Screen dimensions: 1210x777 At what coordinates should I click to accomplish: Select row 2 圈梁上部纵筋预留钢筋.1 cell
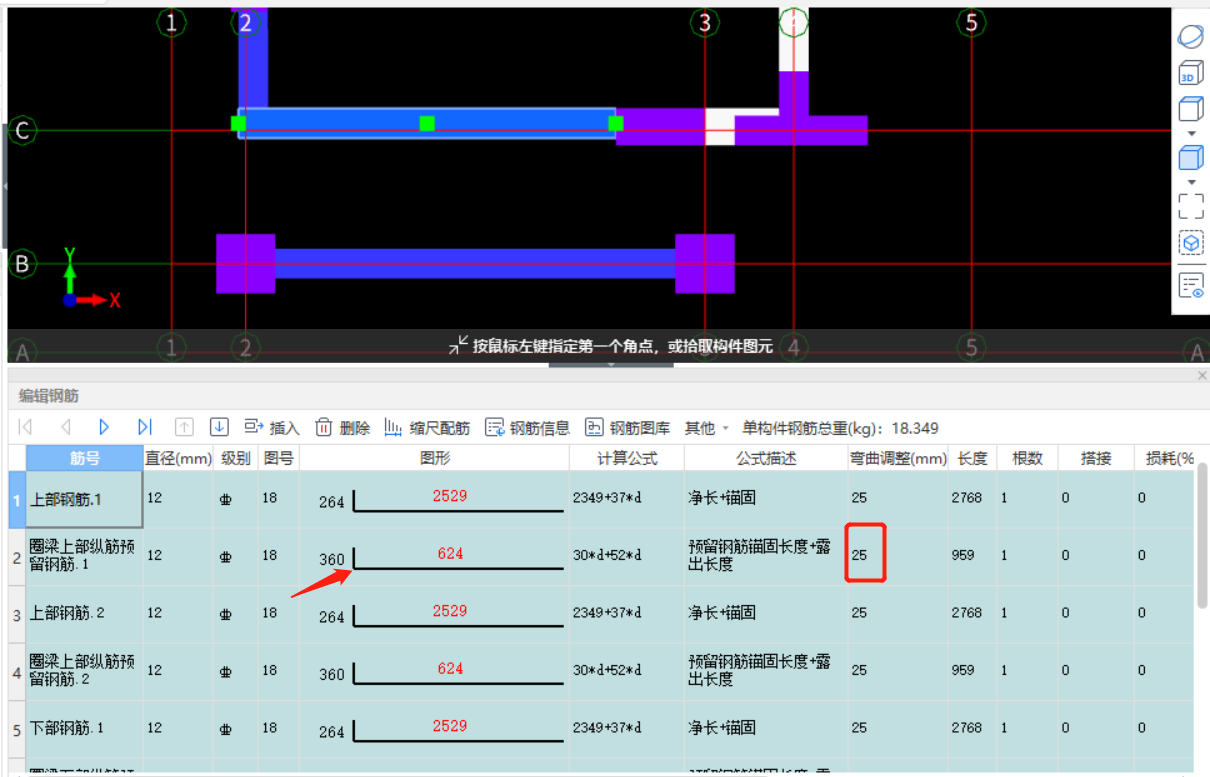click(85, 556)
